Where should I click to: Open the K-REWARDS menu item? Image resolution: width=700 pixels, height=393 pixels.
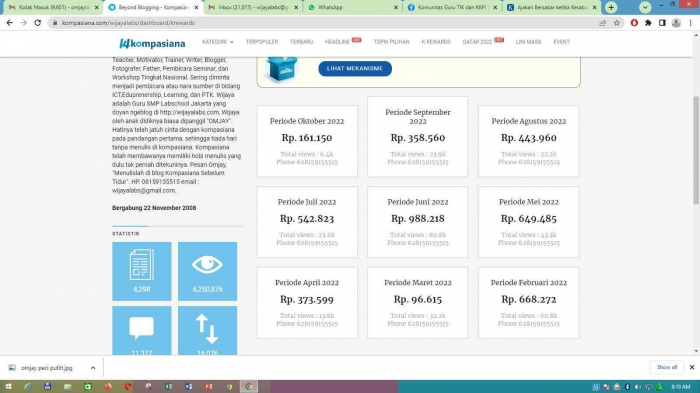click(x=436, y=42)
